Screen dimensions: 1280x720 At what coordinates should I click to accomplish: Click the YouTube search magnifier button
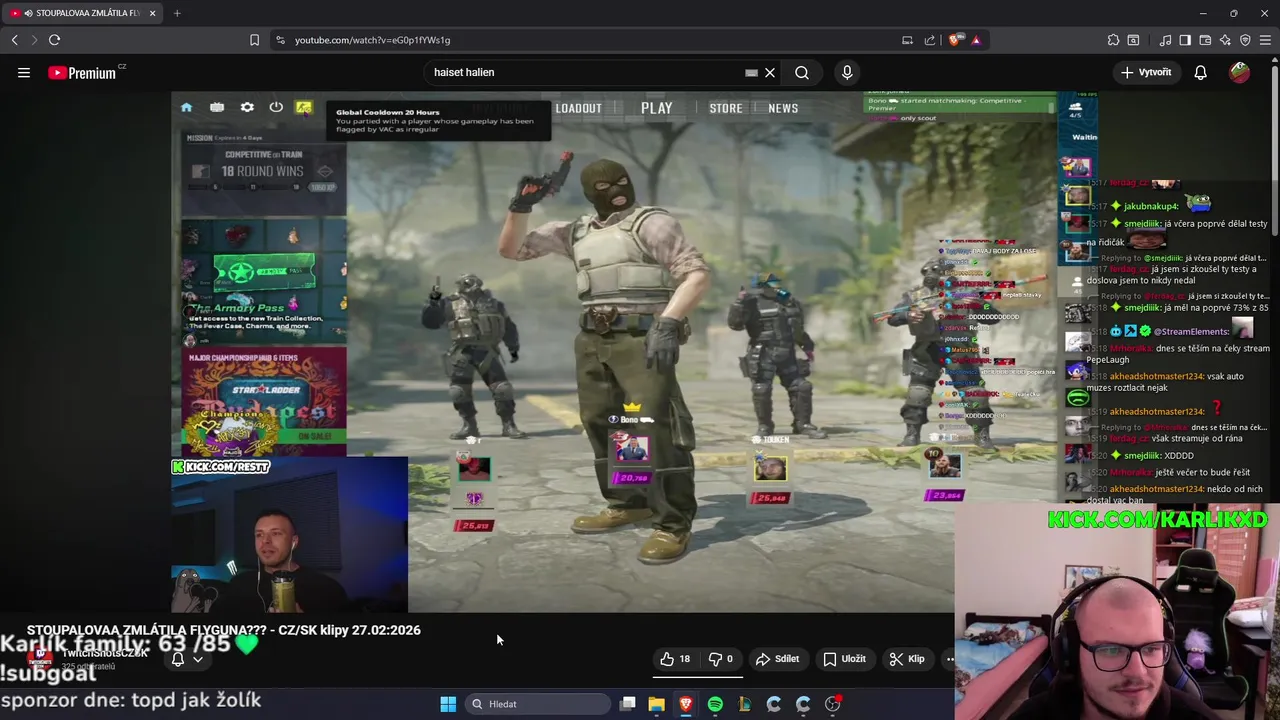tap(802, 72)
